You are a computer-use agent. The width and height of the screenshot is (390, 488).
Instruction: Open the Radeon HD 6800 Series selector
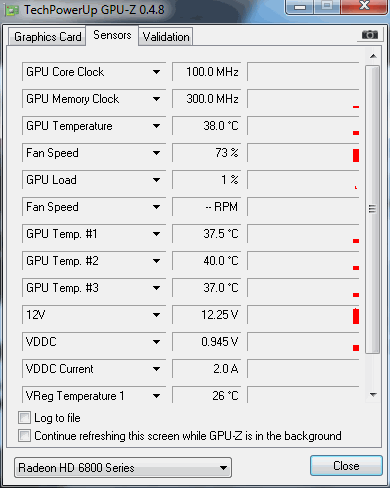(x=123, y=468)
